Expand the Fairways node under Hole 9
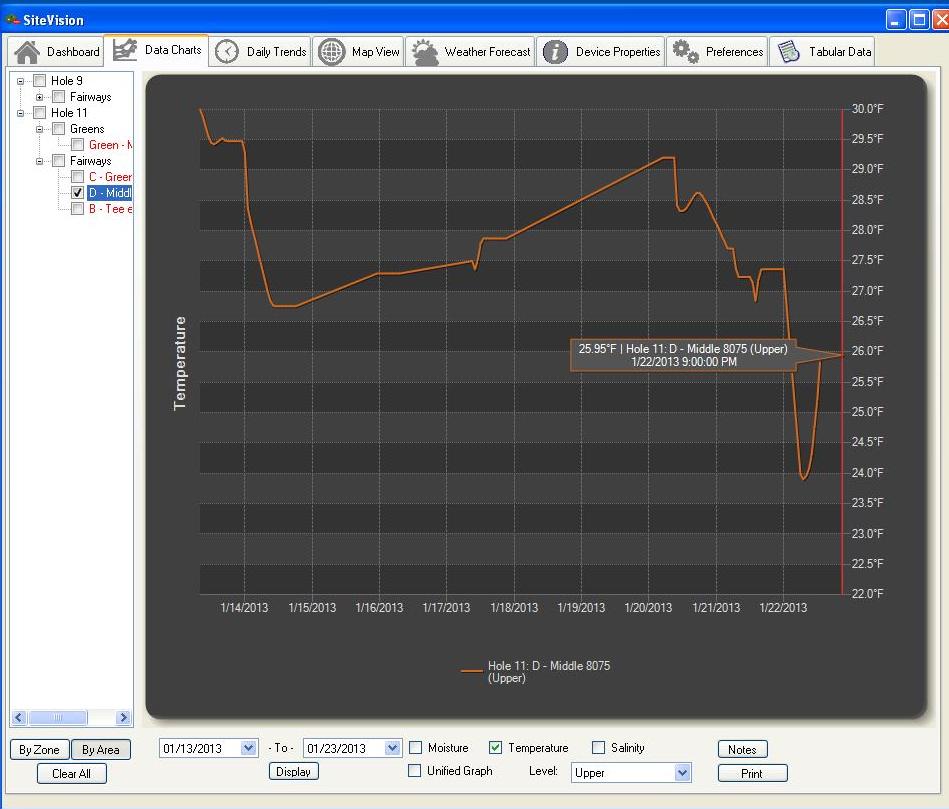949x809 pixels. [39, 97]
